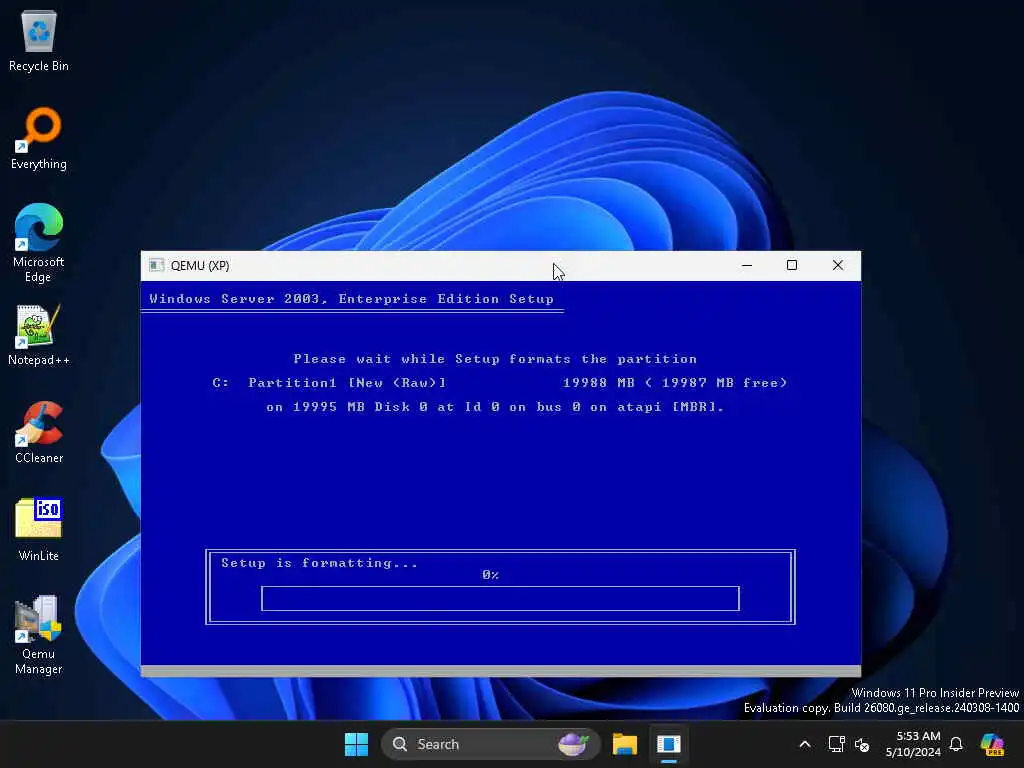Open the Recycle Bin desktop icon
Image resolution: width=1024 pixels, height=768 pixels.
39,40
